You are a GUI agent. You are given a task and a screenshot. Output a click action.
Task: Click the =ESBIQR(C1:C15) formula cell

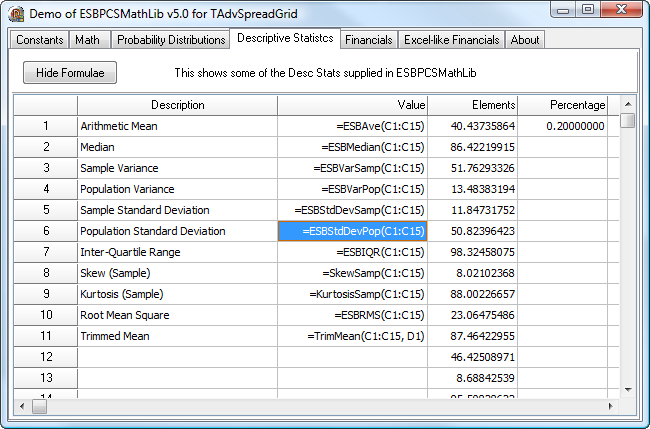pyautogui.click(x=352, y=252)
